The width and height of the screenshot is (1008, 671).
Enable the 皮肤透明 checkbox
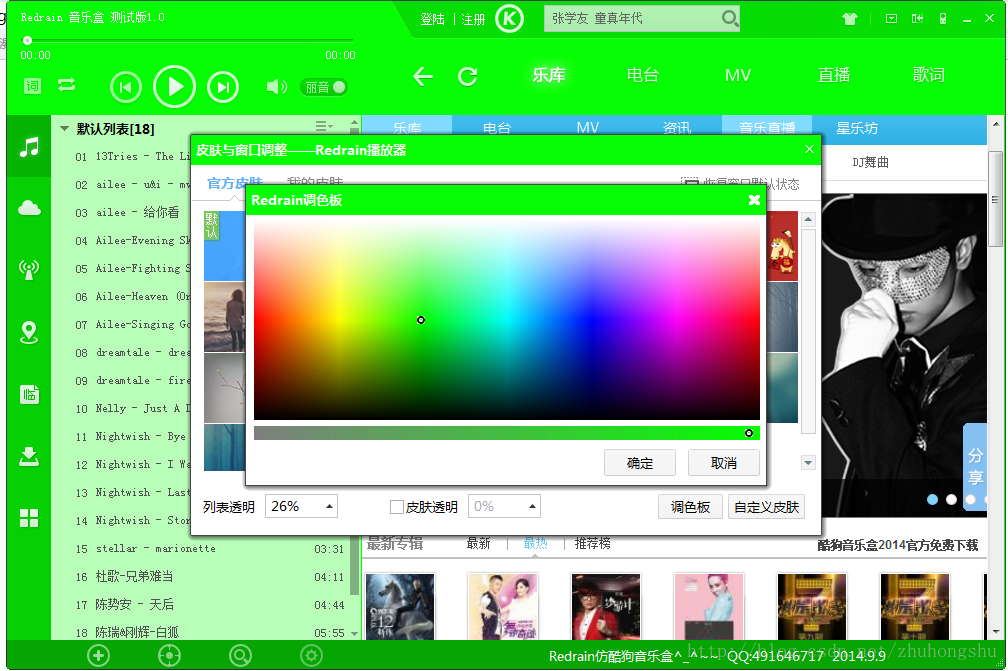tap(397, 507)
